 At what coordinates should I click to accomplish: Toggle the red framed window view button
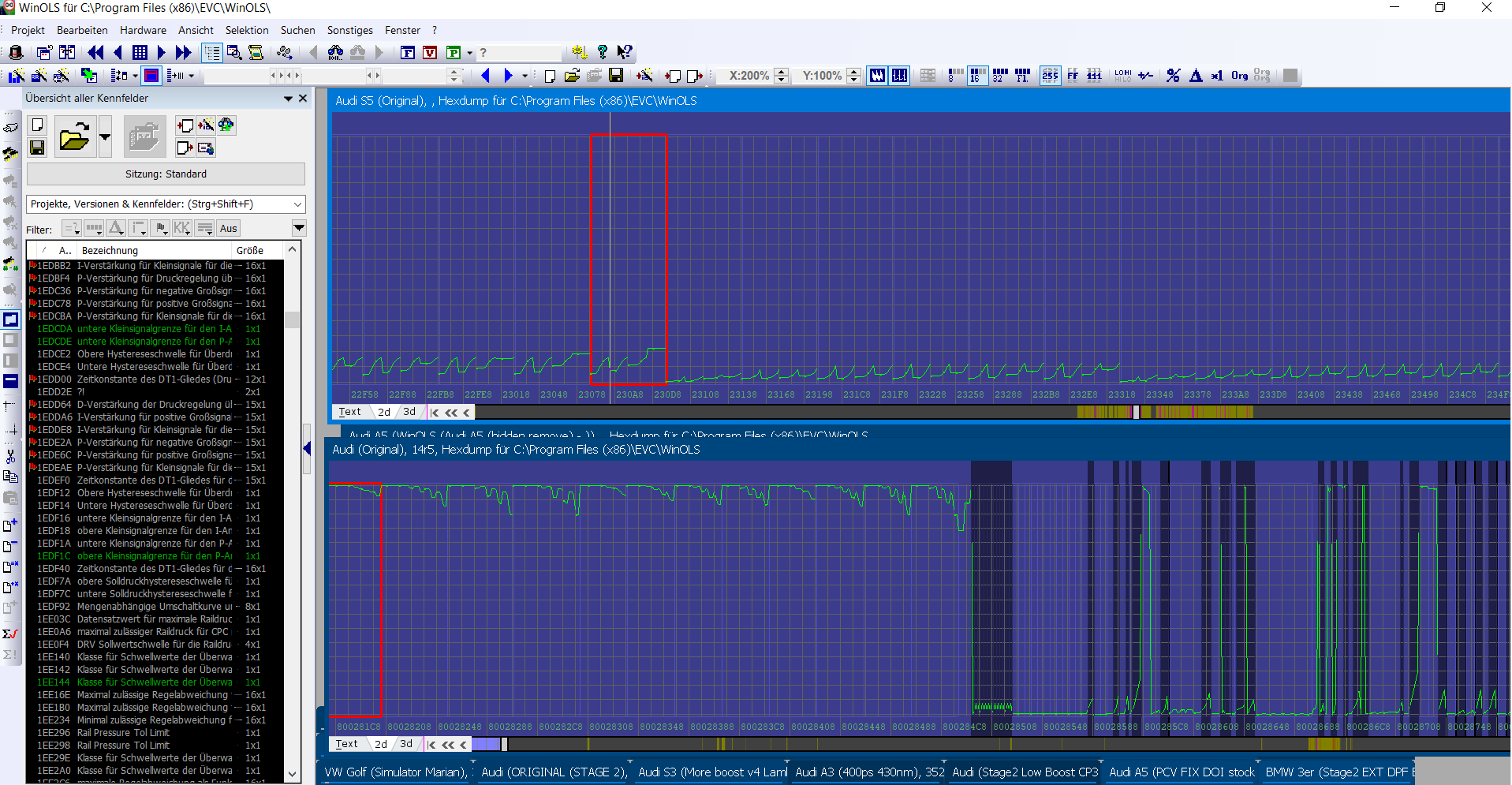point(151,76)
